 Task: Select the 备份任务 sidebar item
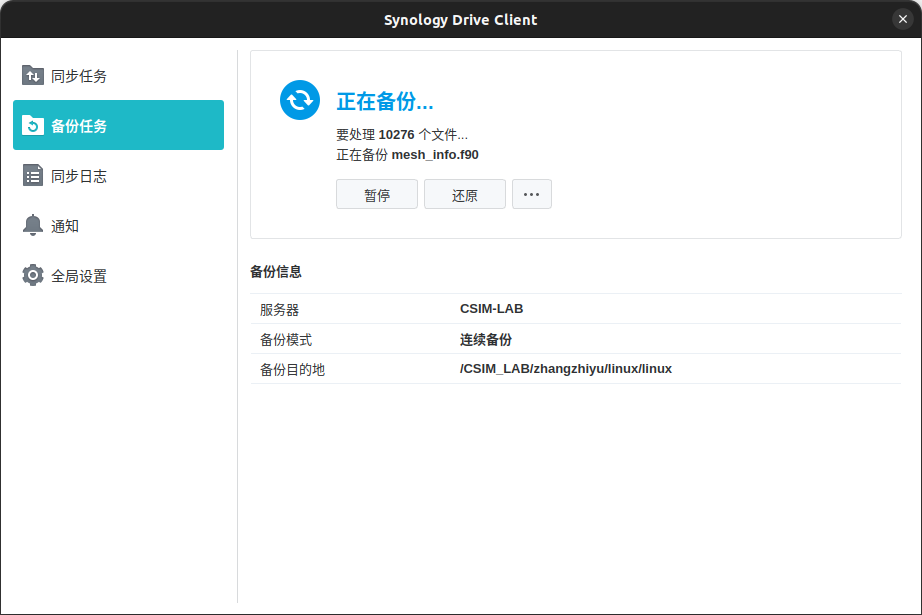click(118, 125)
